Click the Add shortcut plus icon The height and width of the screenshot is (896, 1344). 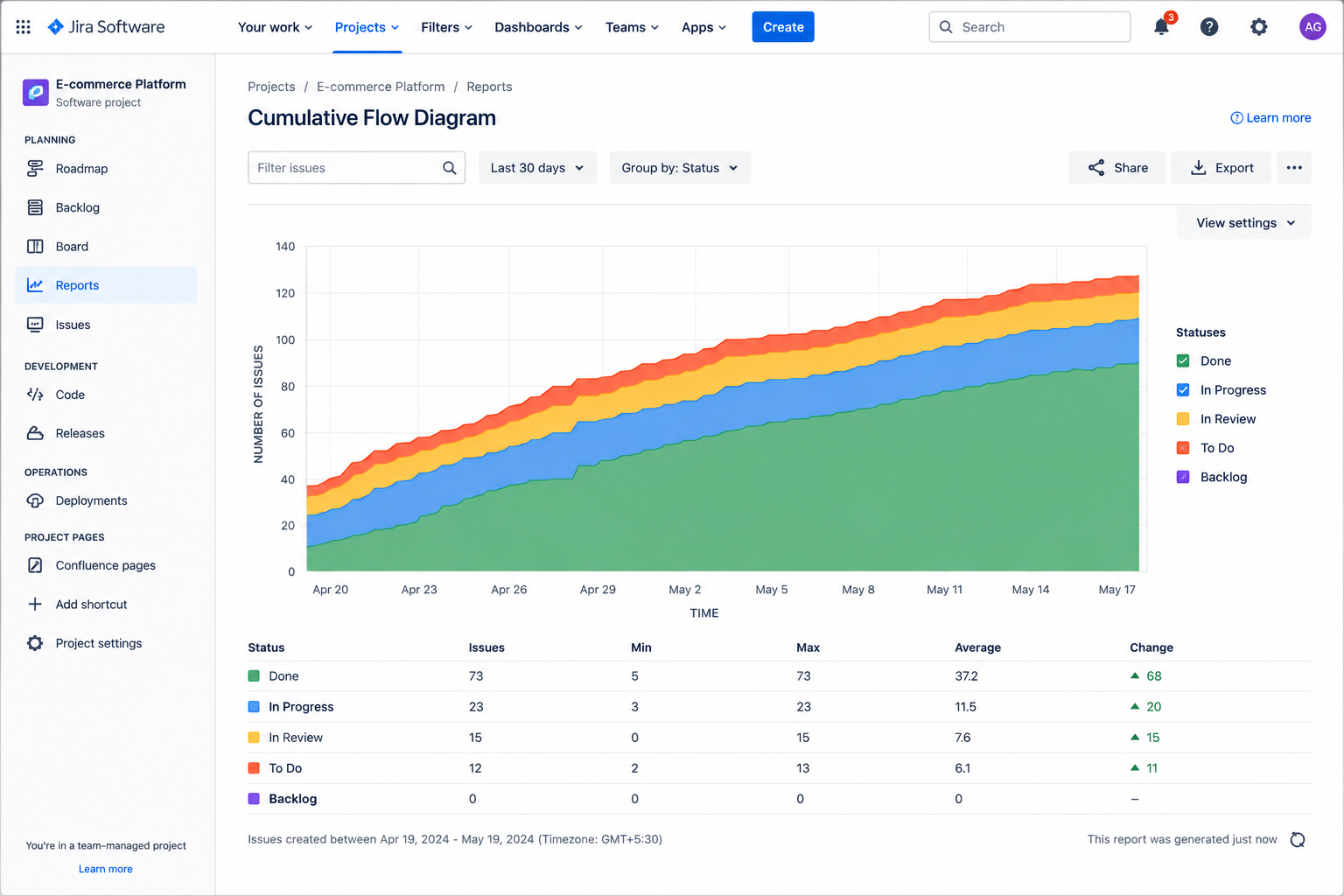(35, 605)
